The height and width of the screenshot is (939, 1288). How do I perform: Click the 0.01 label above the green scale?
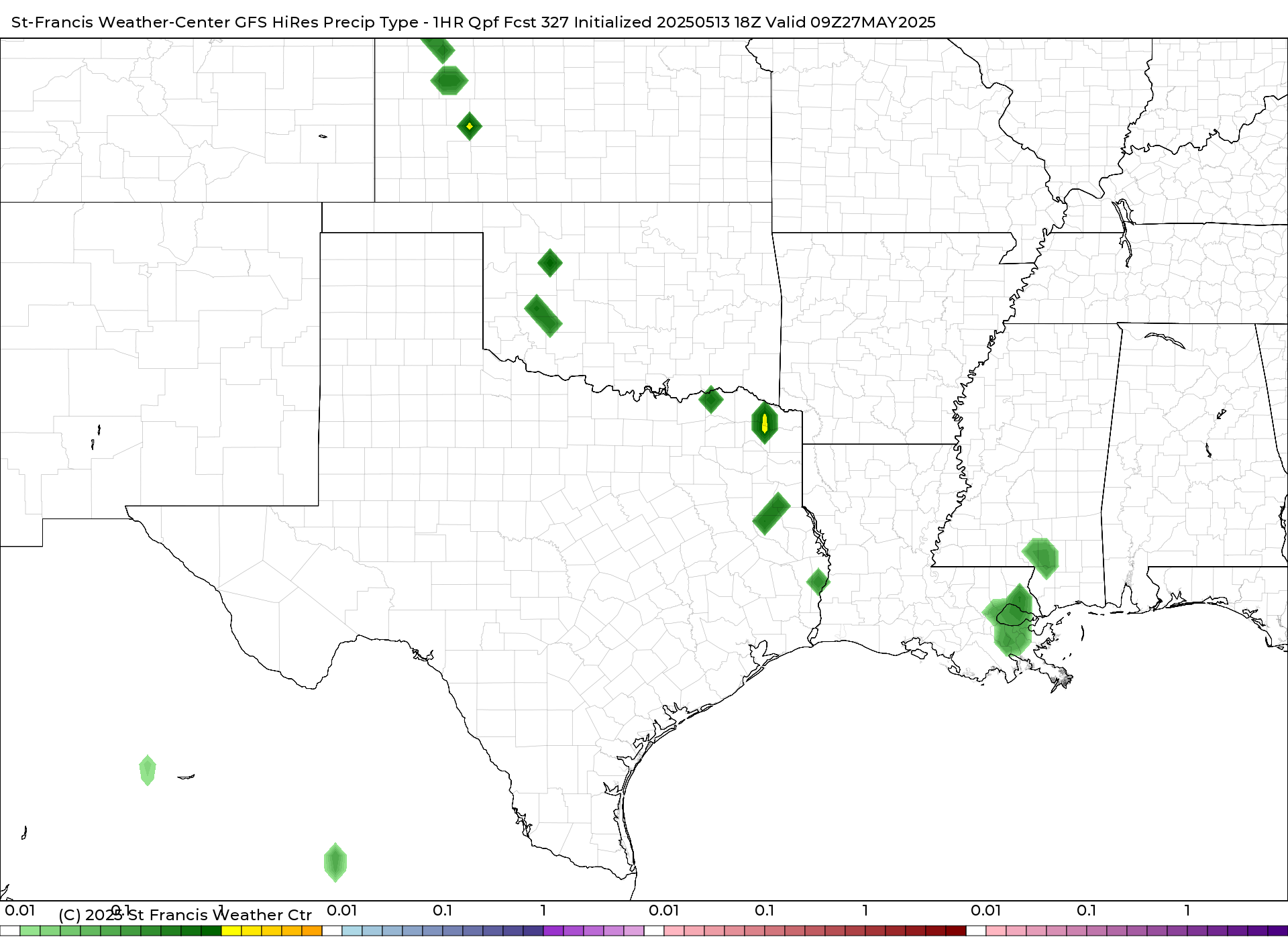click(x=20, y=910)
